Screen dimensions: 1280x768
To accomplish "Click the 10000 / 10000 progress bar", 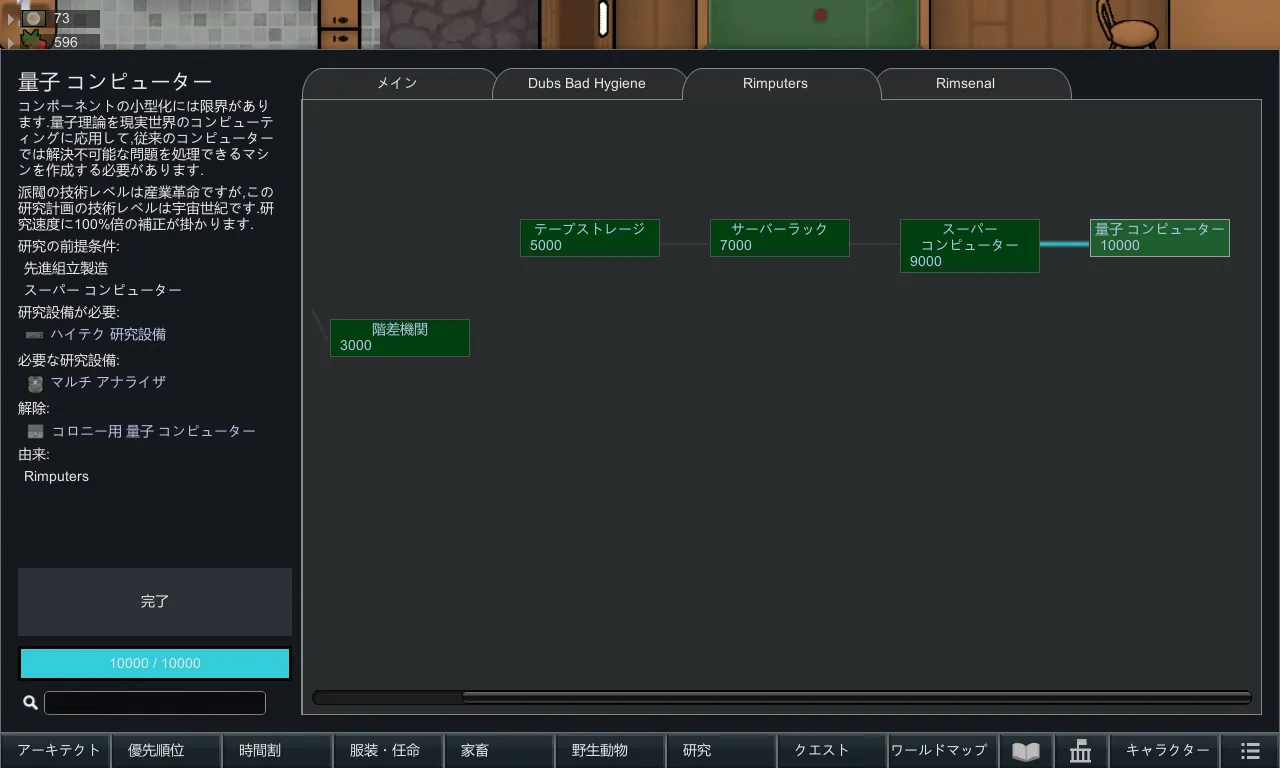I will pyautogui.click(x=155, y=664).
